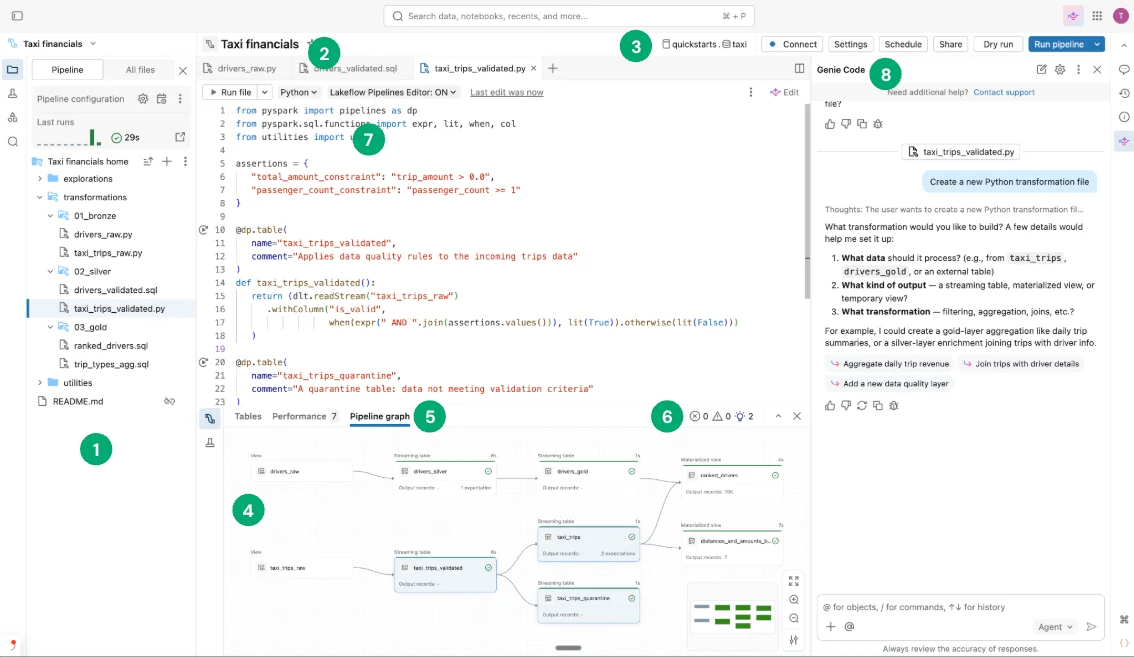Open the test flask icon beside bottom panel
The height and width of the screenshot is (657, 1134).
click(210, 442)
